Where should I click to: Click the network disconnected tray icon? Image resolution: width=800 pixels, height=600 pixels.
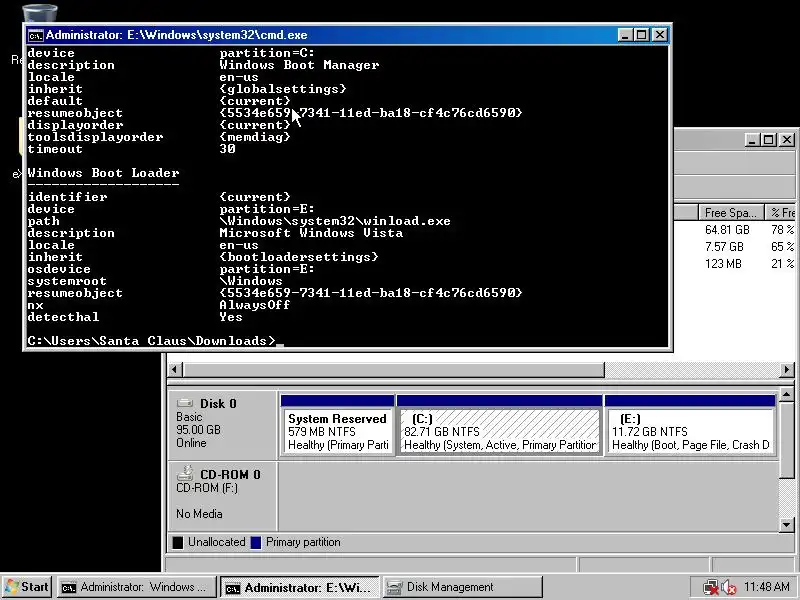click(711, 587)
